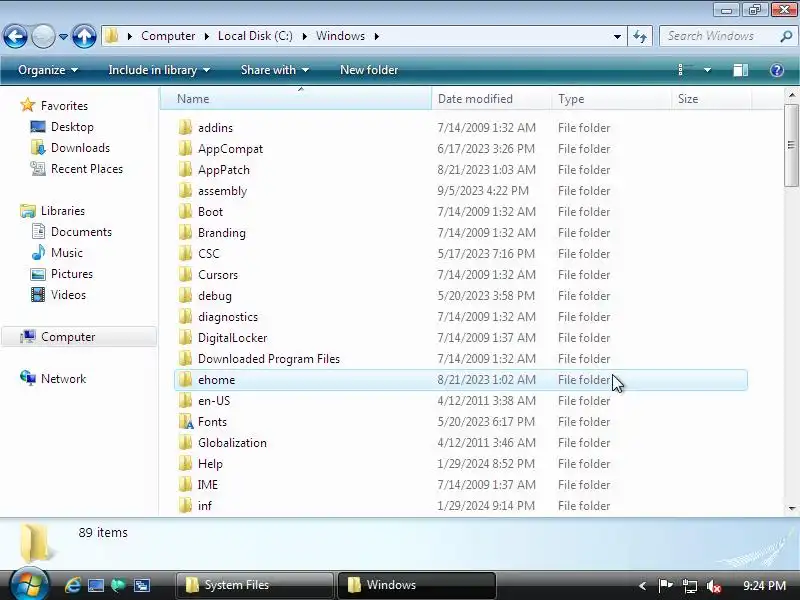Open Desktop in Favorites
The image size is (800, 600).
click(72, 127)
